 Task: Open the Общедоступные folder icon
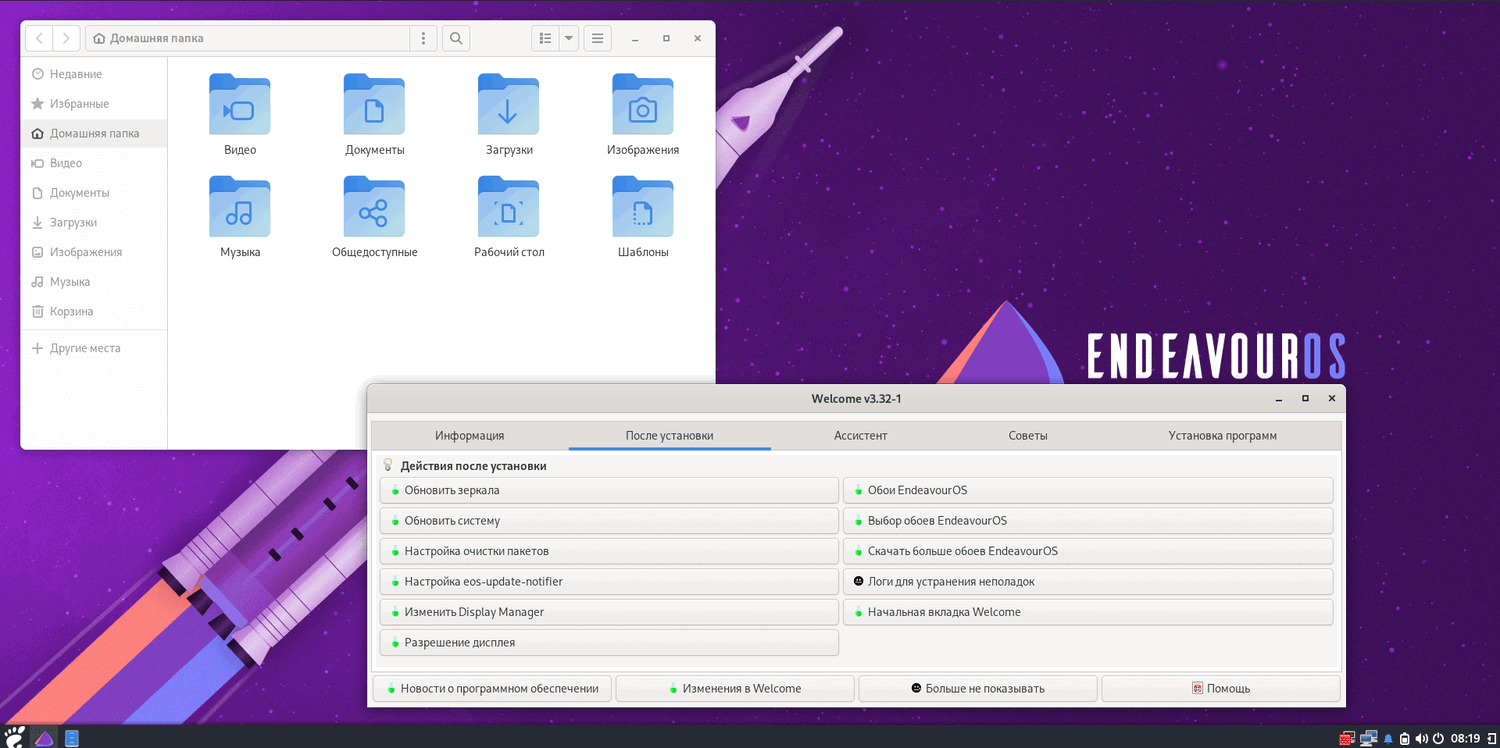[x=374, y=207]
